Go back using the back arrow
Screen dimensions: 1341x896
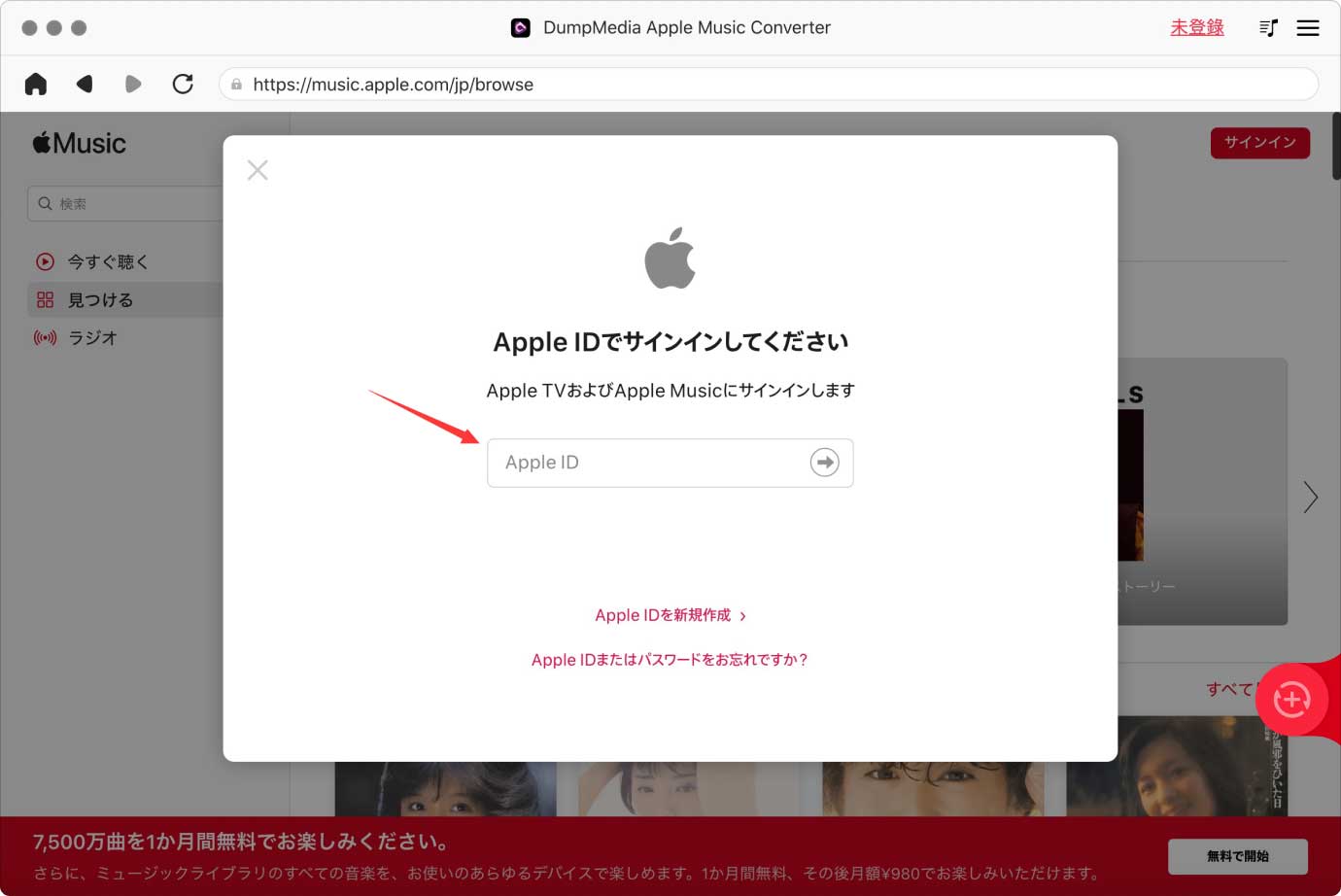85,85
